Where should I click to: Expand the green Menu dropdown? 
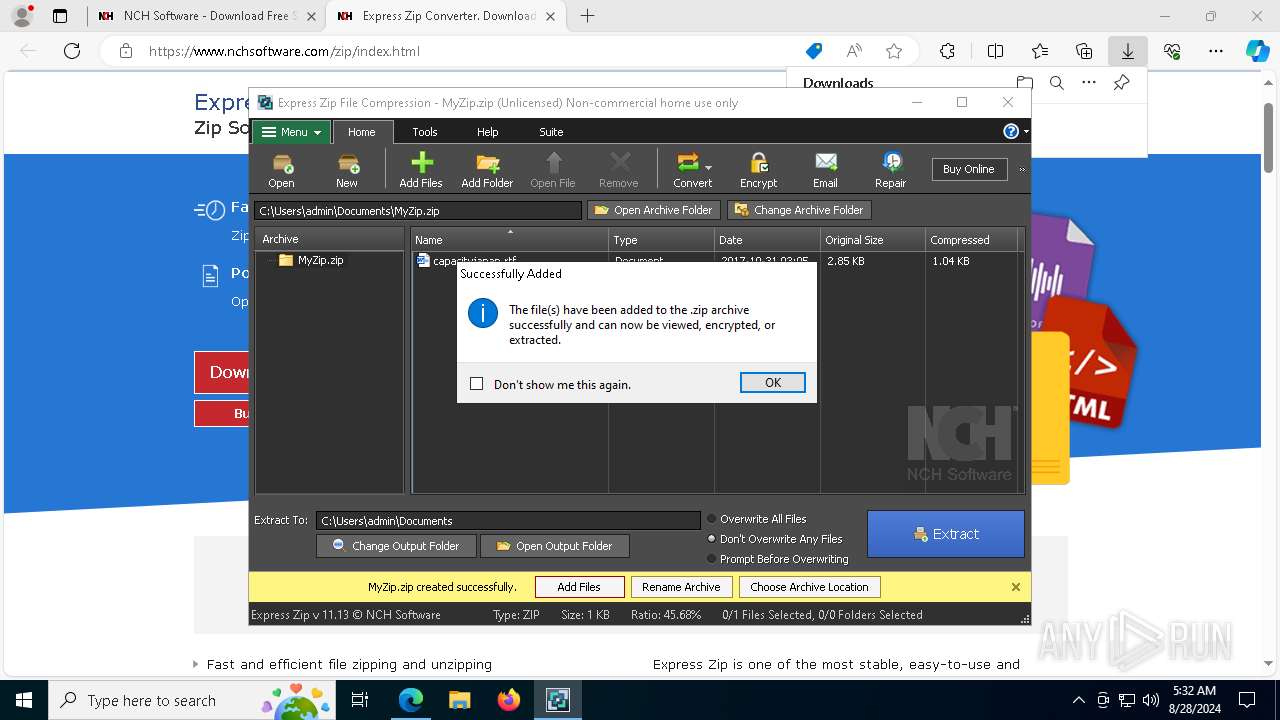click(x=291, y=132)
